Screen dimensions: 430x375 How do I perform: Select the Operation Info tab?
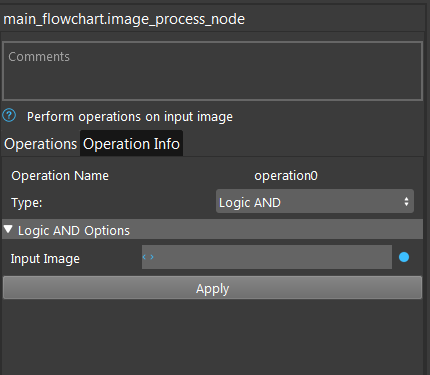(131, 144)
